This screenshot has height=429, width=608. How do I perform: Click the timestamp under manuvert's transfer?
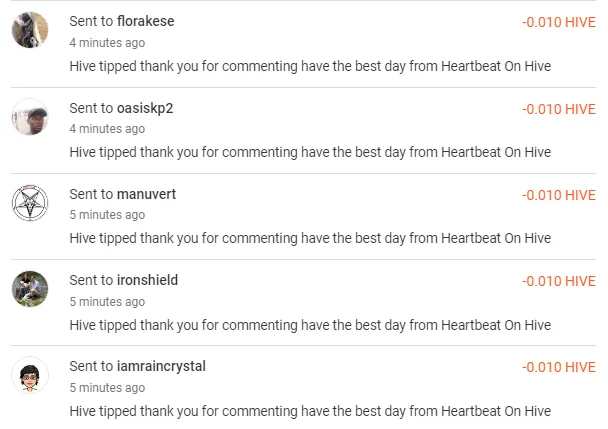[107, 215]
